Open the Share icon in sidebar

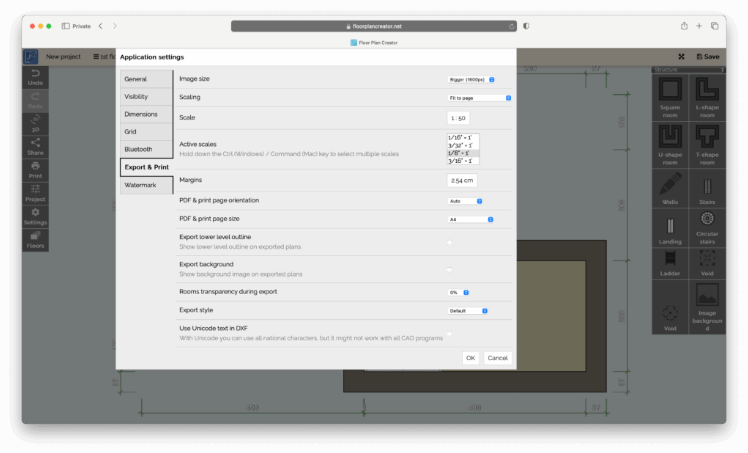[35, 146]
